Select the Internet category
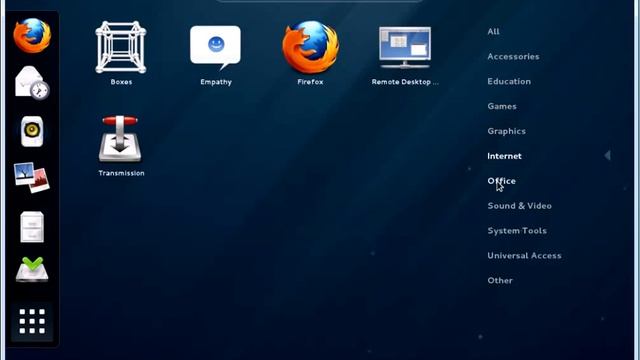The image size is (640, 360). coord(504,156)
